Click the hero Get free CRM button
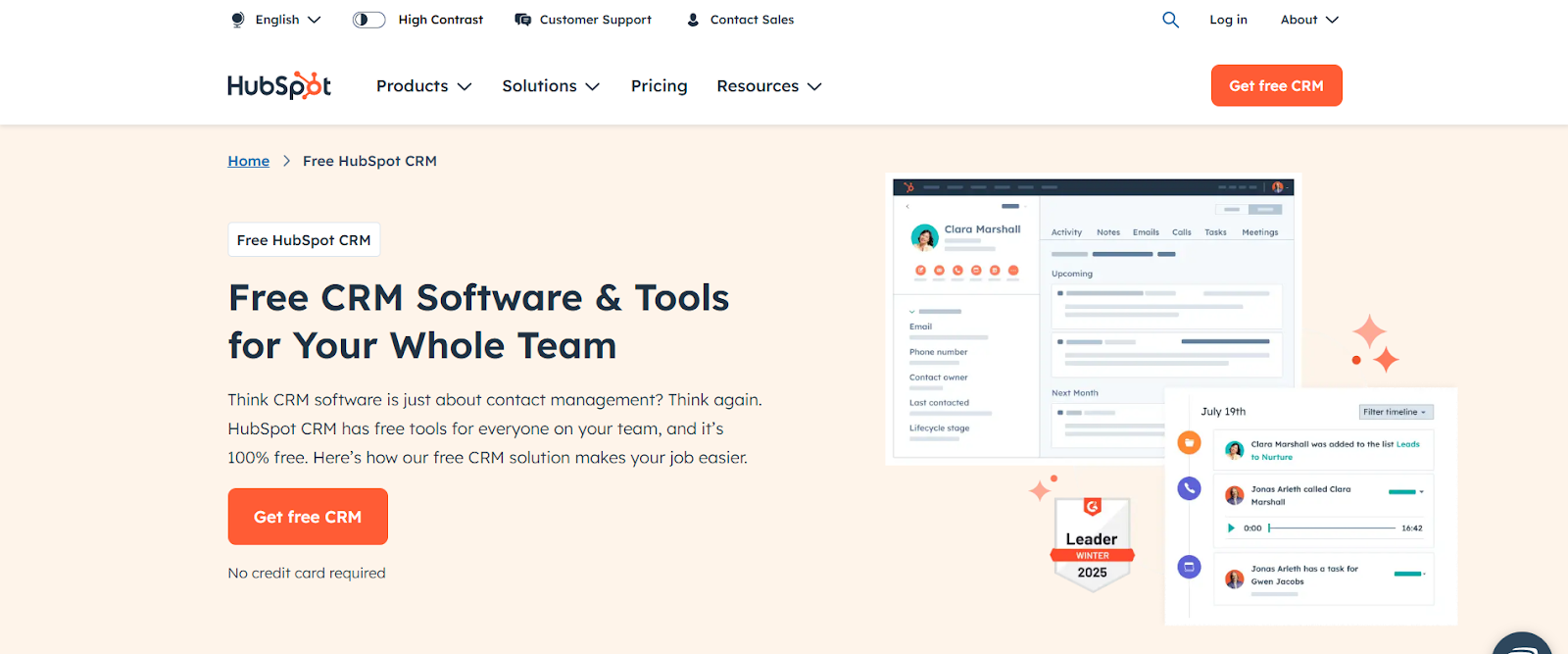Viewport: 1568px width, 654px height. point(308,517)
